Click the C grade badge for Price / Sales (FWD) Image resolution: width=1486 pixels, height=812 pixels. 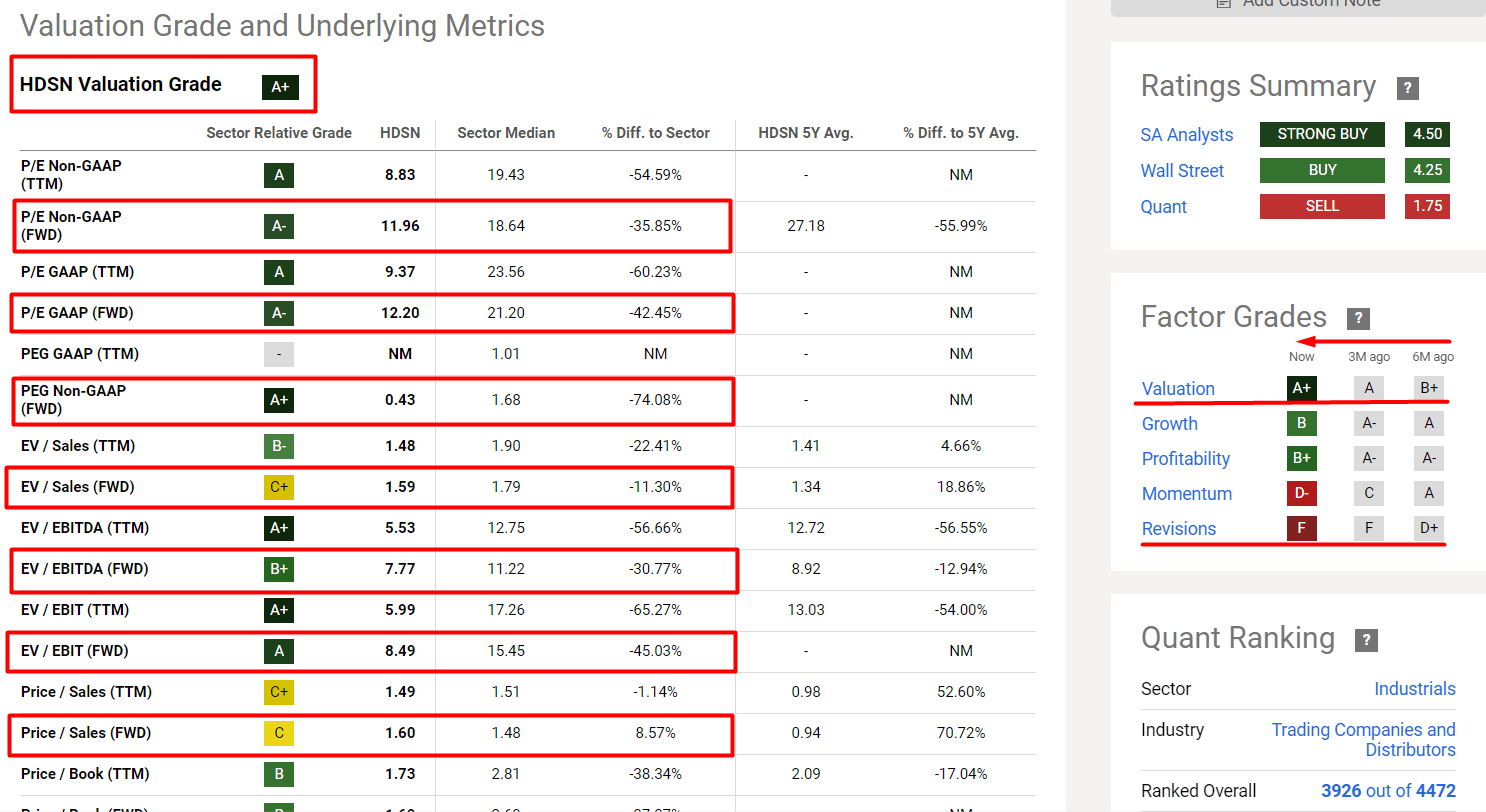[x=279, y=733]
